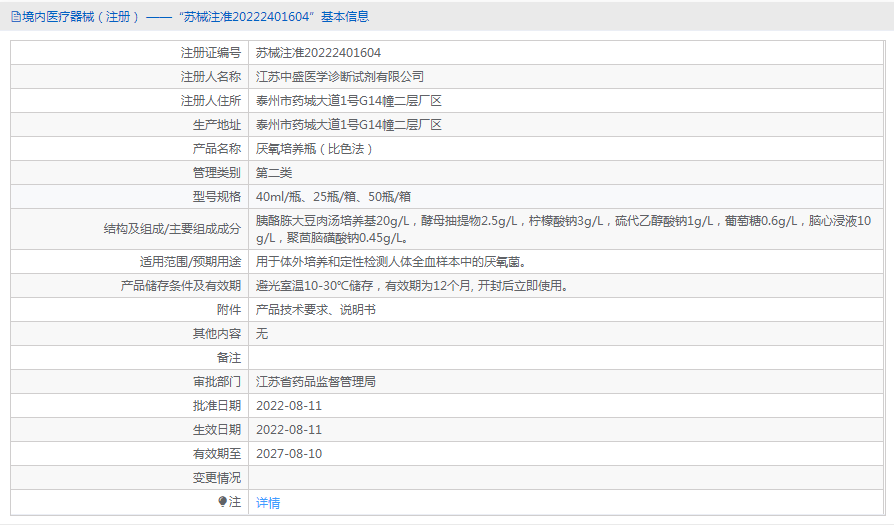Click the label 注册人名称

tap(211, 77)
